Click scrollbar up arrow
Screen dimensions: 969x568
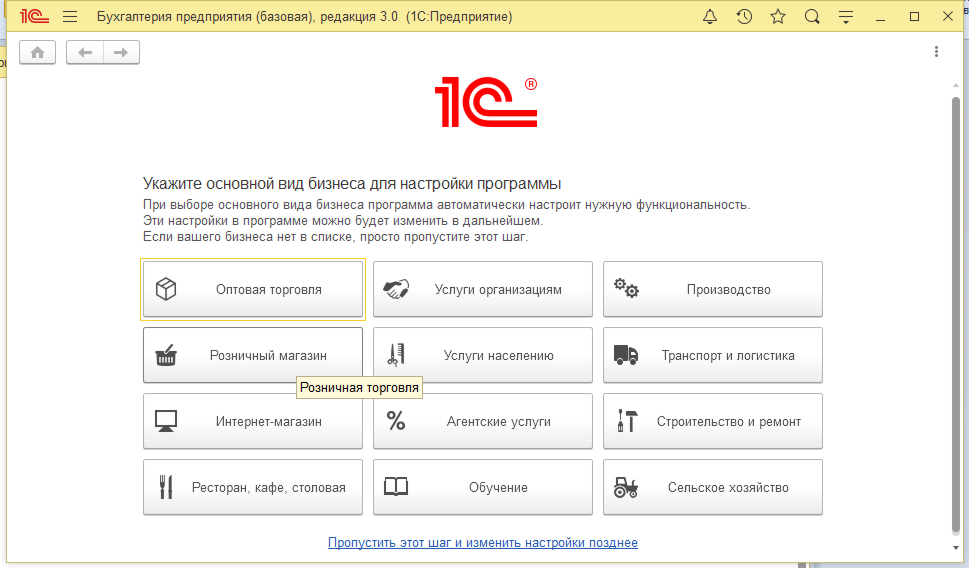point(955,86)
